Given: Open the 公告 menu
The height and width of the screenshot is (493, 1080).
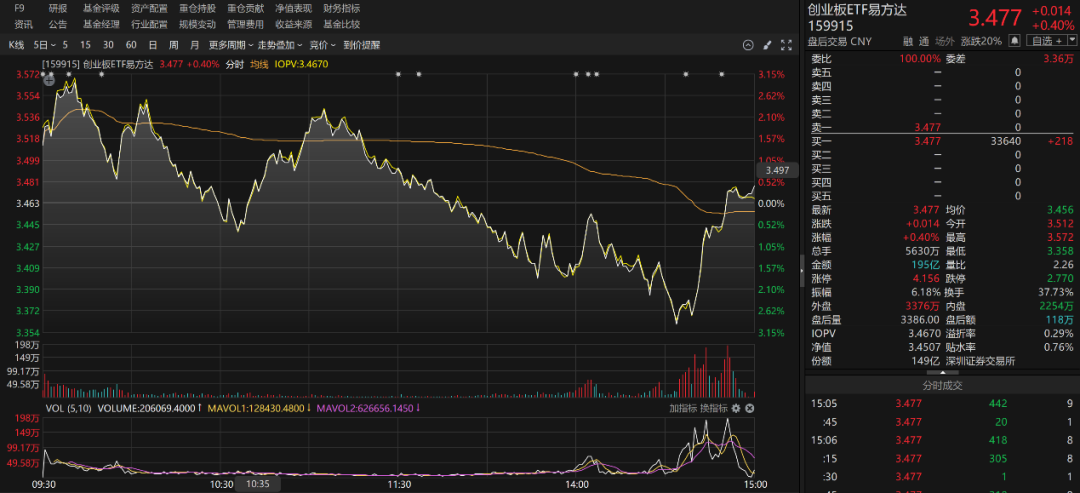Looking at the screenshot, I should point(58,25).
